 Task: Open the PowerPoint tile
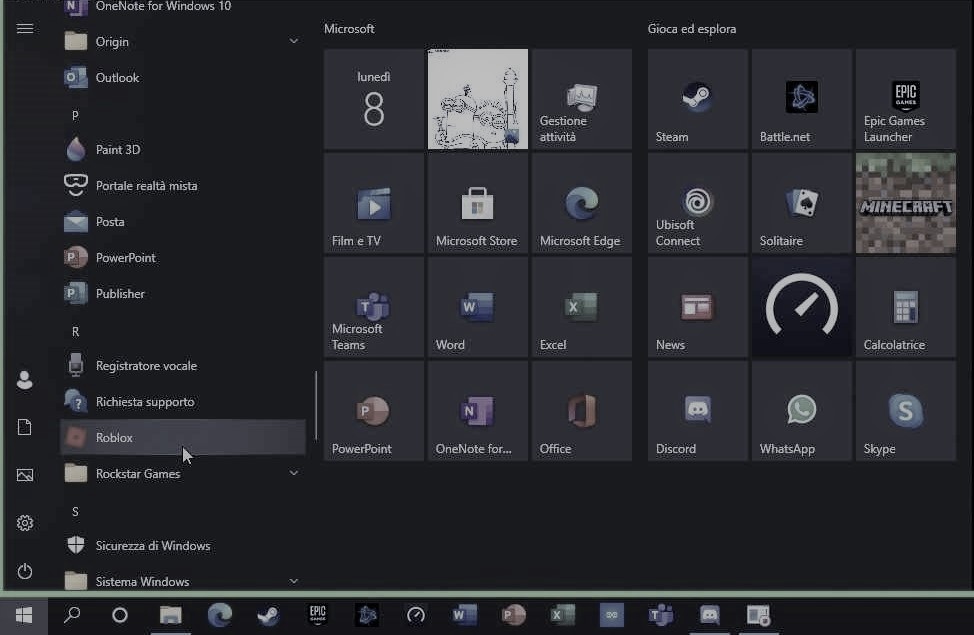374,411
